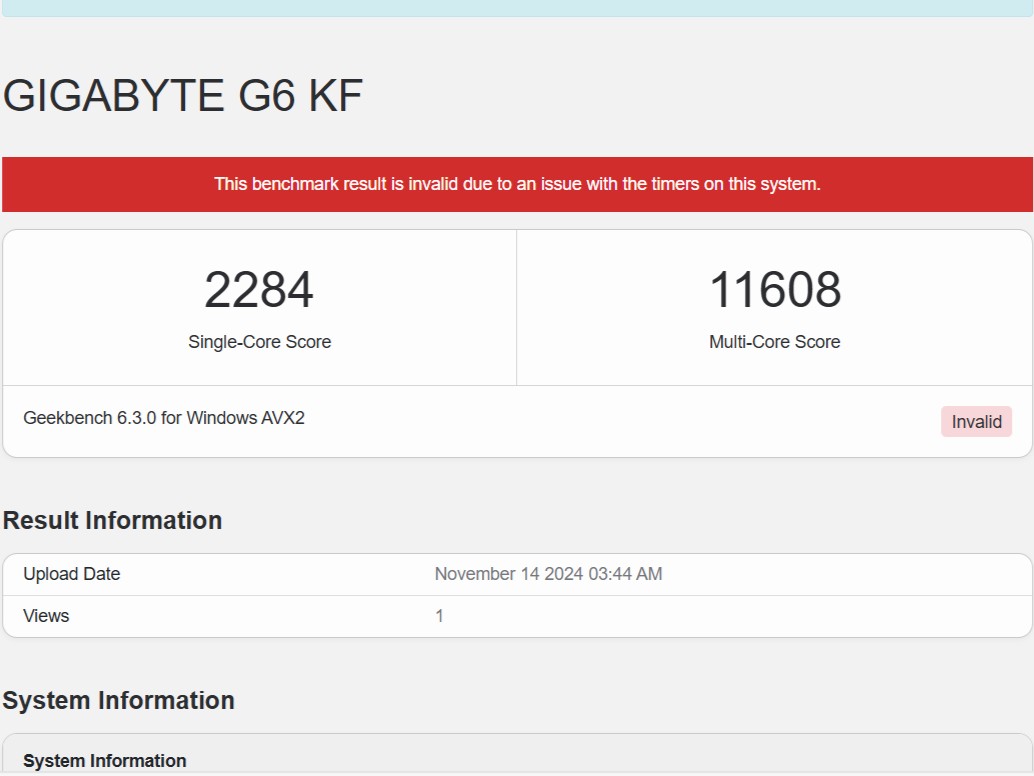Click the GIGABYTE G6 KF title

(x=183, y=96)
